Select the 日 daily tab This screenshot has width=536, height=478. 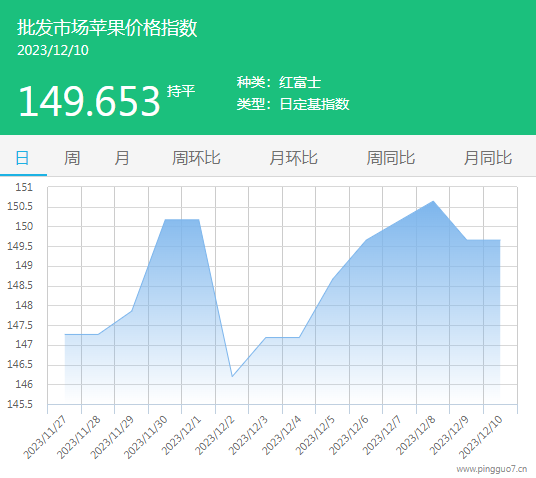click(23, 158)
